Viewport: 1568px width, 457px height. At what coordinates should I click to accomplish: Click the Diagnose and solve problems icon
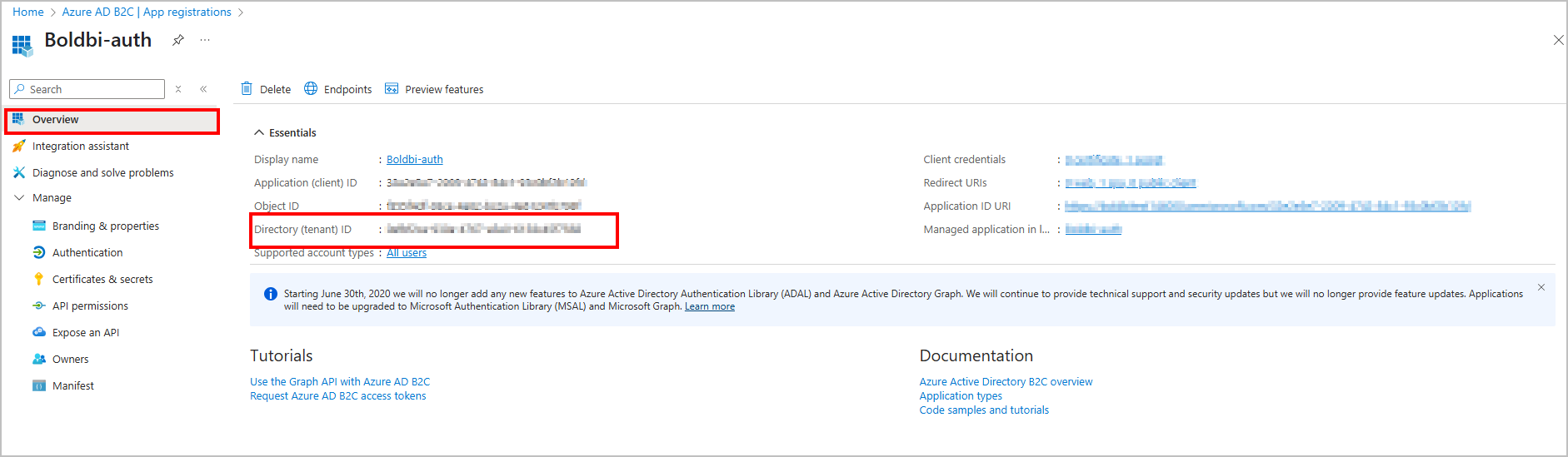(18, 172)
